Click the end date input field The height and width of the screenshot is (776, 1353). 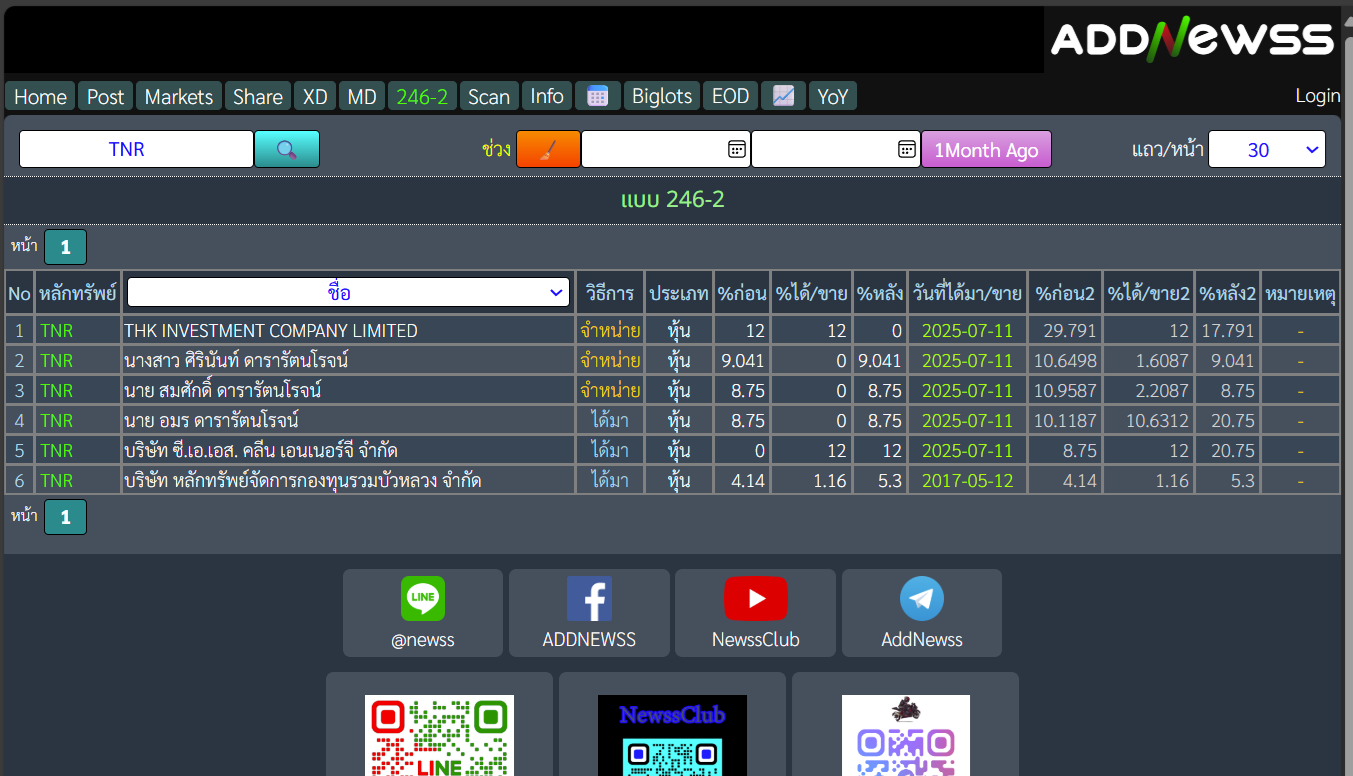click(x=835, y=149)
